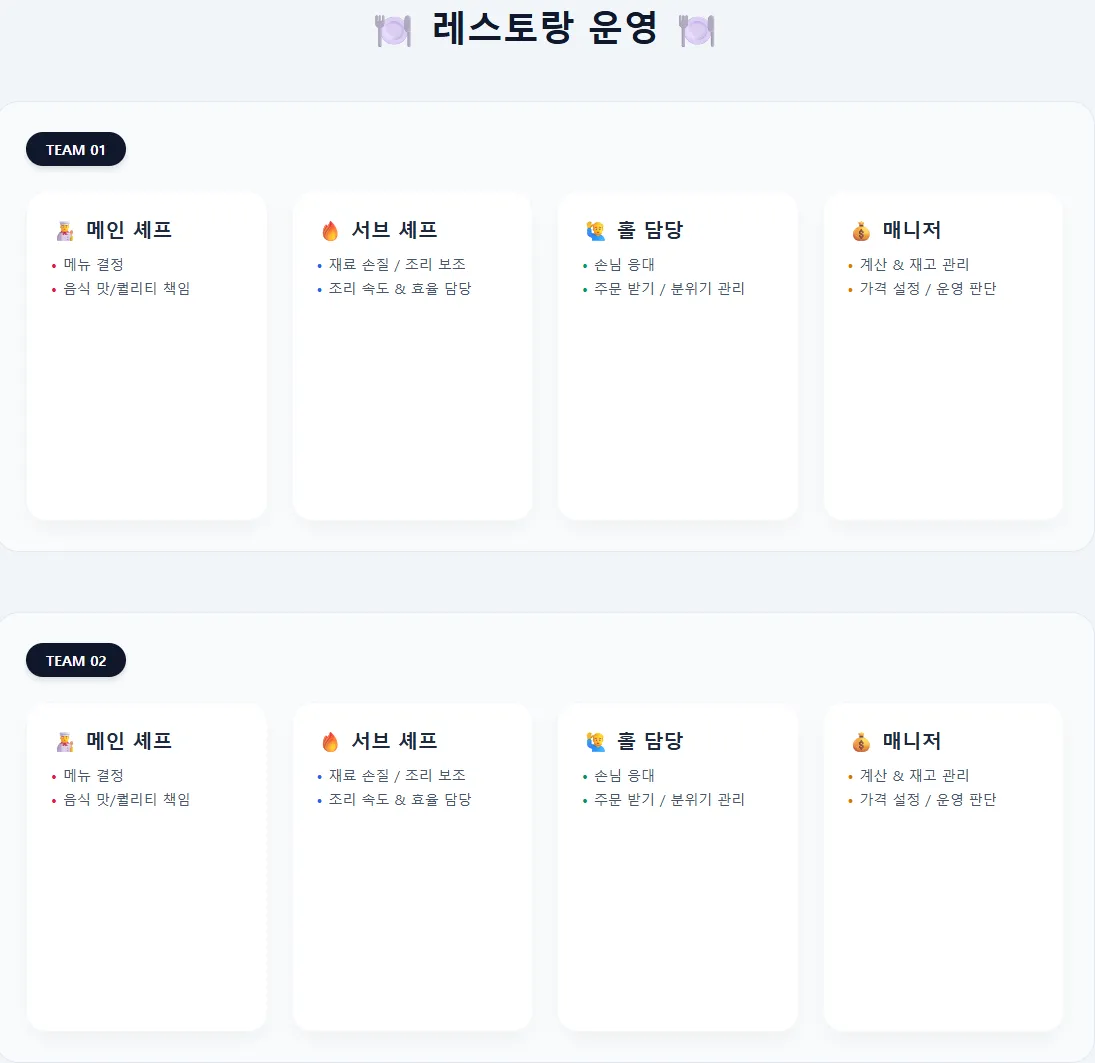Screen dimensions: 1095x1063
Task: Click the money bag icon in TEAM 01
Action: 861,231
